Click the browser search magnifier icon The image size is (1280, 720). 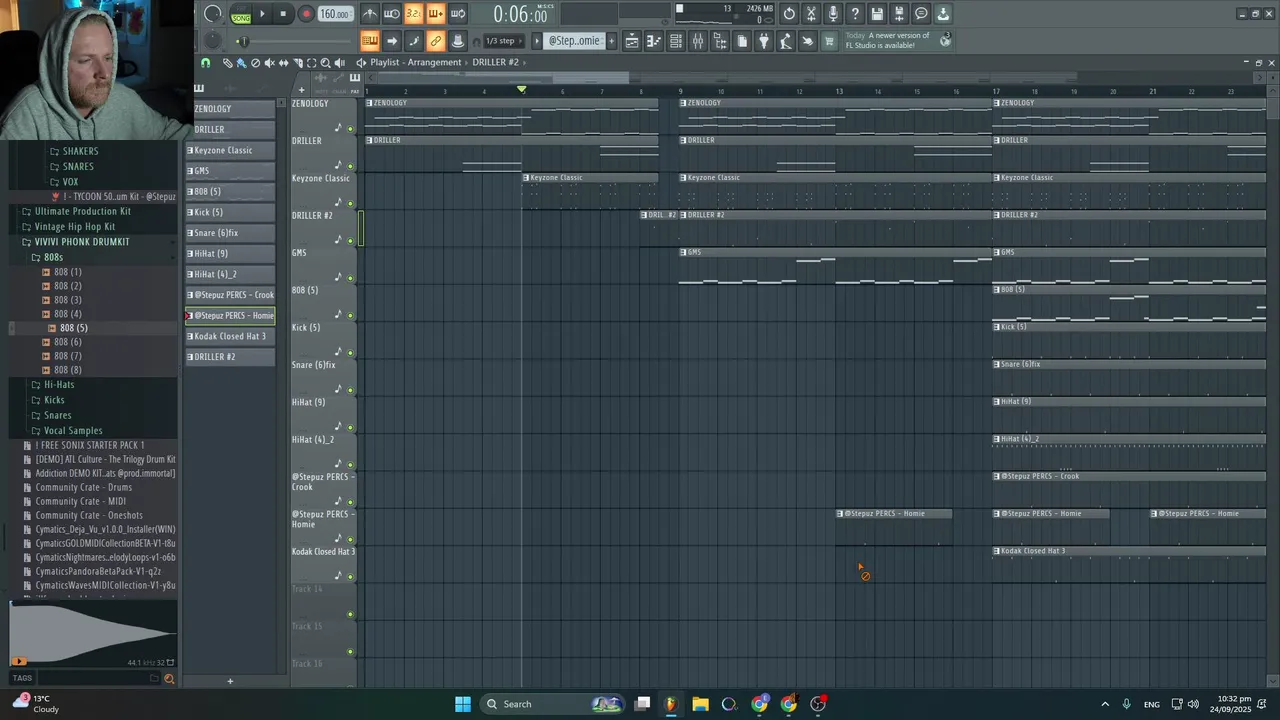click(x=168, y=679)
